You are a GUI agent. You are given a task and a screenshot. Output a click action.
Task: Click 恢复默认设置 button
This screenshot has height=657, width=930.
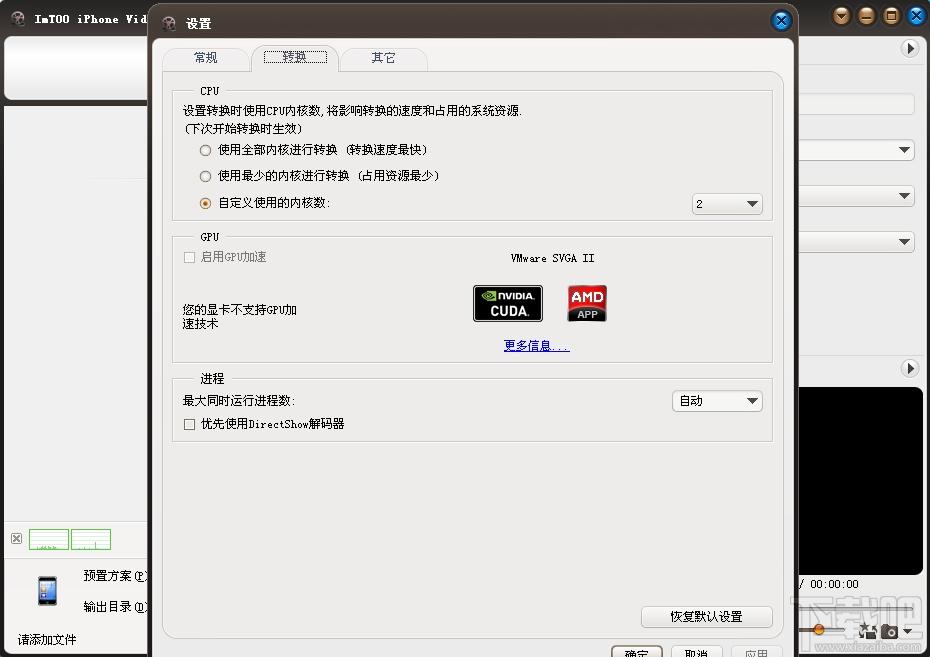(706, 617)
